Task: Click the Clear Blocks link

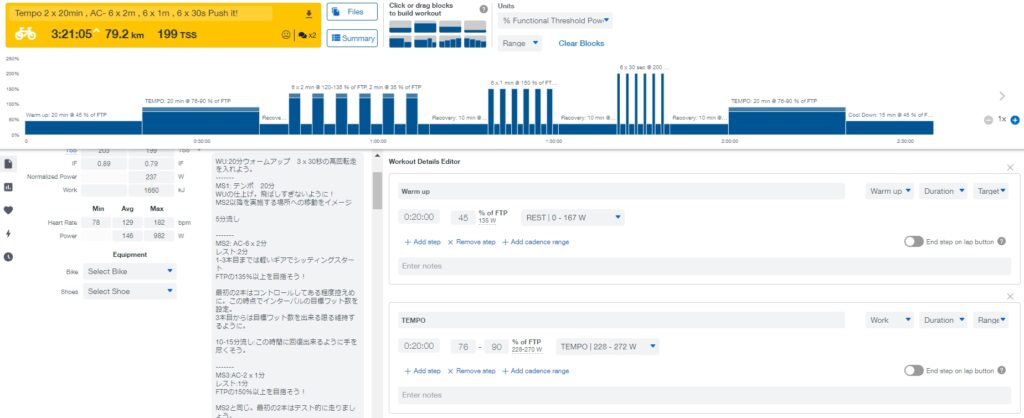Action: (581, 44)
